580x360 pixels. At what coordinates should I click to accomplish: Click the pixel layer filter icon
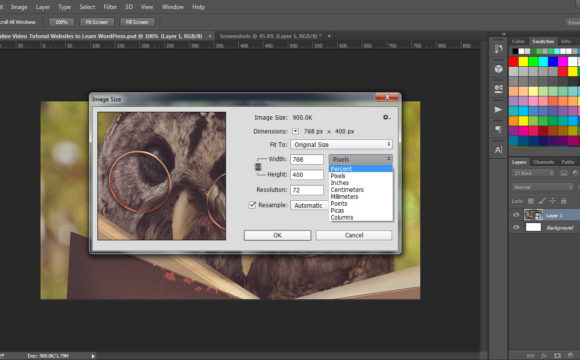click(564, 173)
